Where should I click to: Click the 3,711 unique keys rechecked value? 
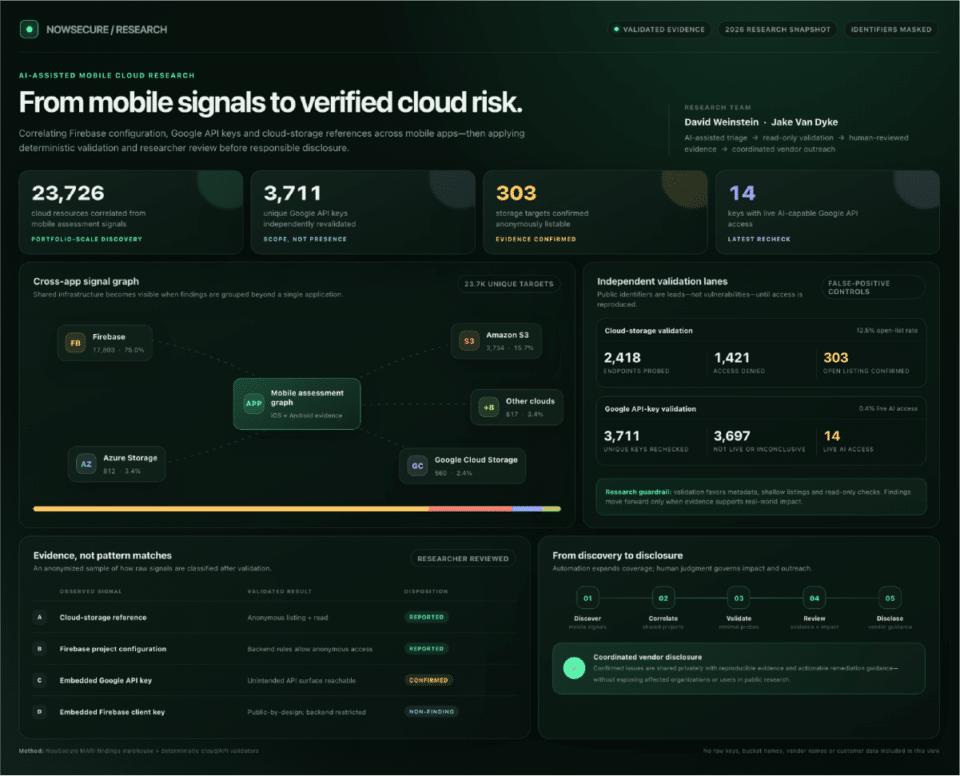[621, 436]
